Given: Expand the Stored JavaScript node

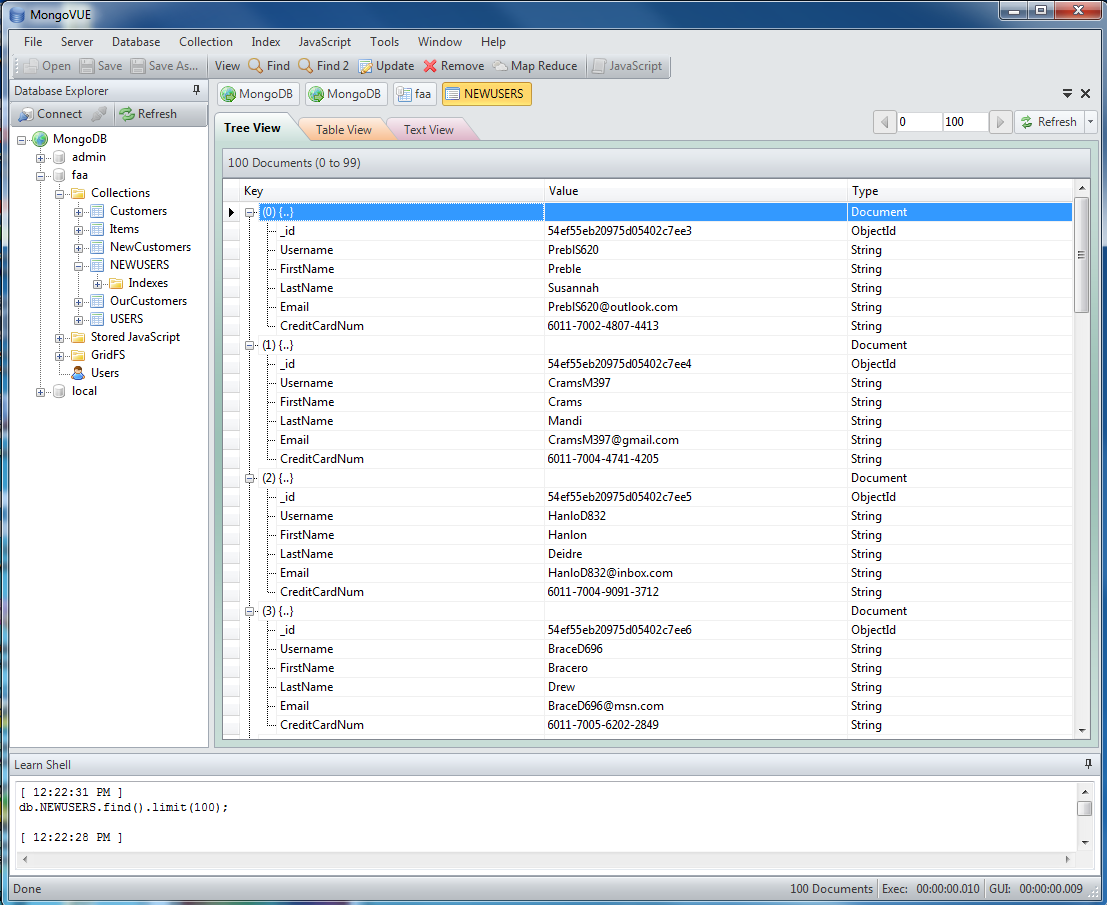Looking at the screenshot, I should 59,338.
